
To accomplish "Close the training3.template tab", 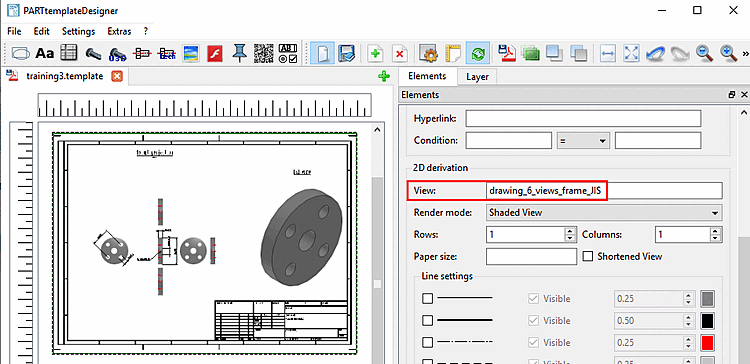I will (x=117, y=76).
